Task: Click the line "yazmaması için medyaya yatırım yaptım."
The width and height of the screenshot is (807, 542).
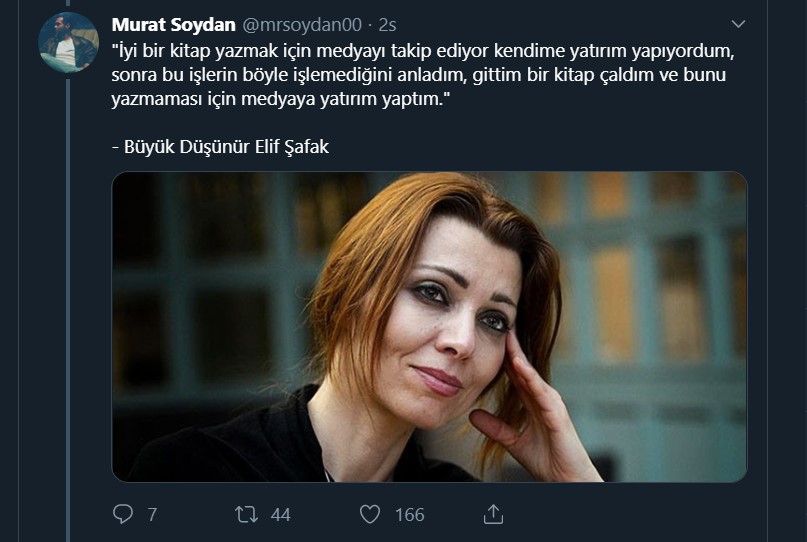Action: coord(281,99)
